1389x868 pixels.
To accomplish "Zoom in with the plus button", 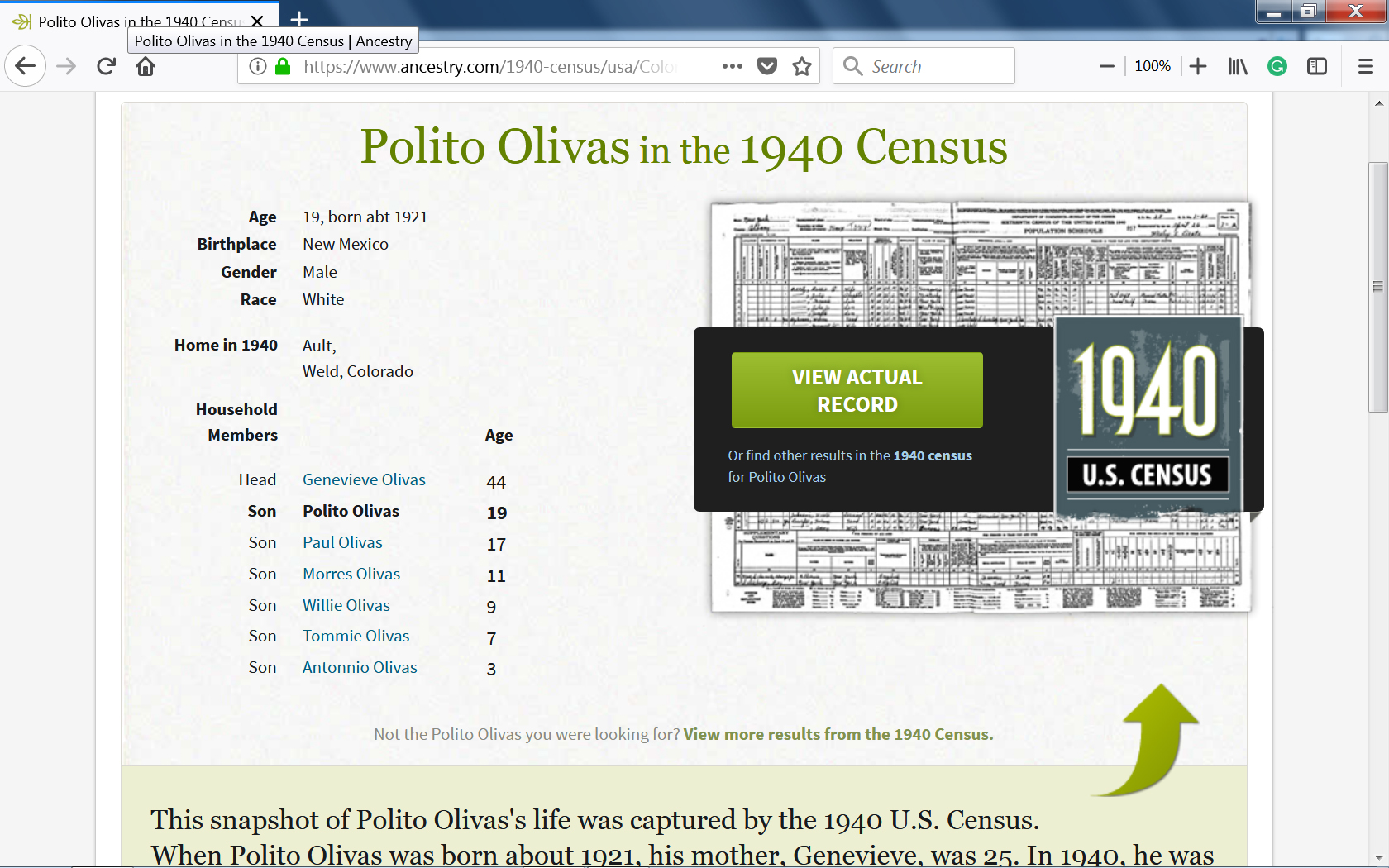I will tap(1198, 66).
